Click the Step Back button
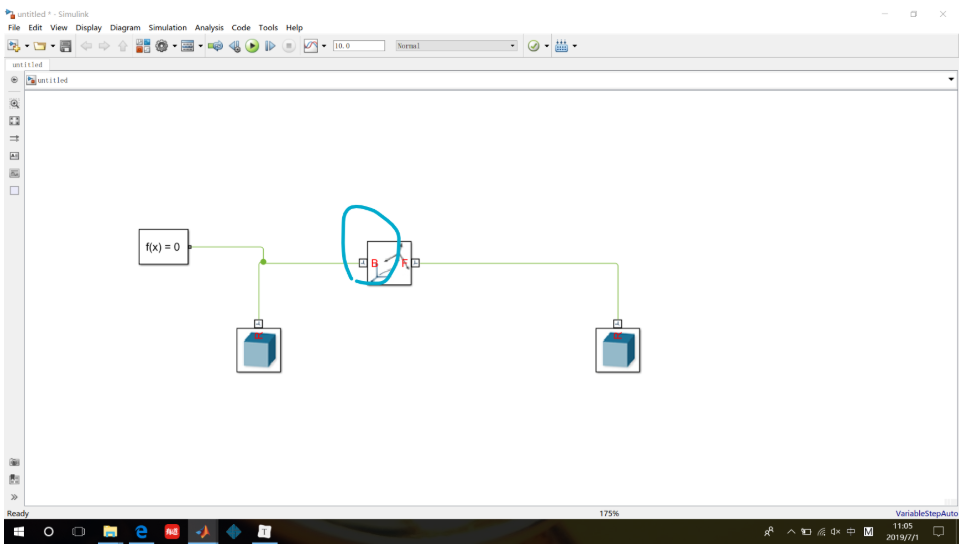 coord(234,45)
